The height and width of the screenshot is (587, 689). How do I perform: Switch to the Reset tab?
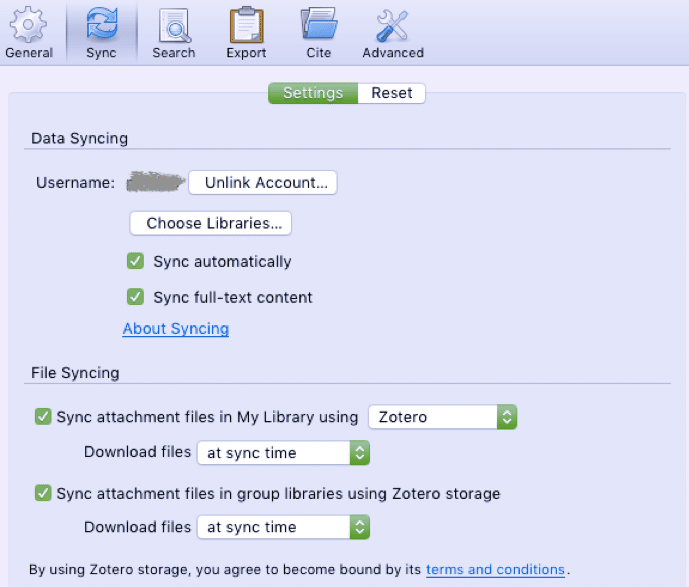coord(392,93)
